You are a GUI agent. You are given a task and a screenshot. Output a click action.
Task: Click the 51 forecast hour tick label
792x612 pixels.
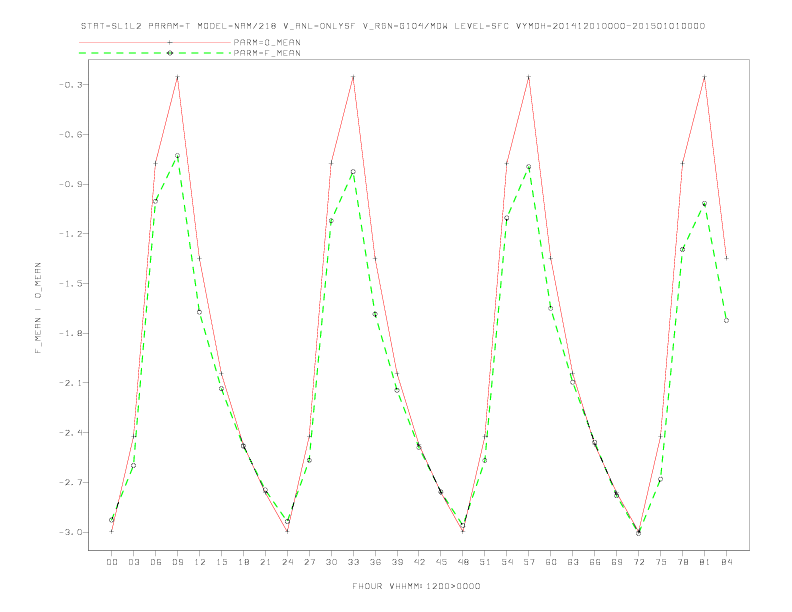tap(485, 562)
